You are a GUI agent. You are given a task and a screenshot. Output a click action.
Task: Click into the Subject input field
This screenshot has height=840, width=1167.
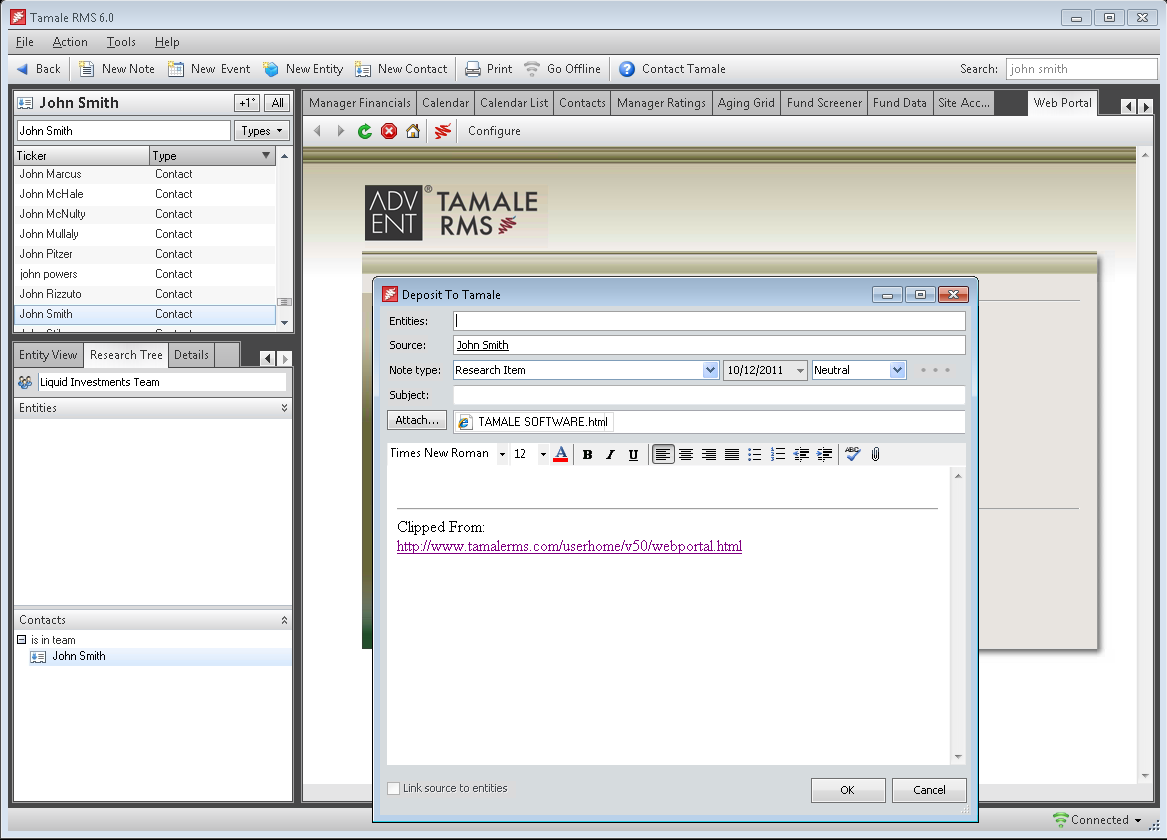709,395
